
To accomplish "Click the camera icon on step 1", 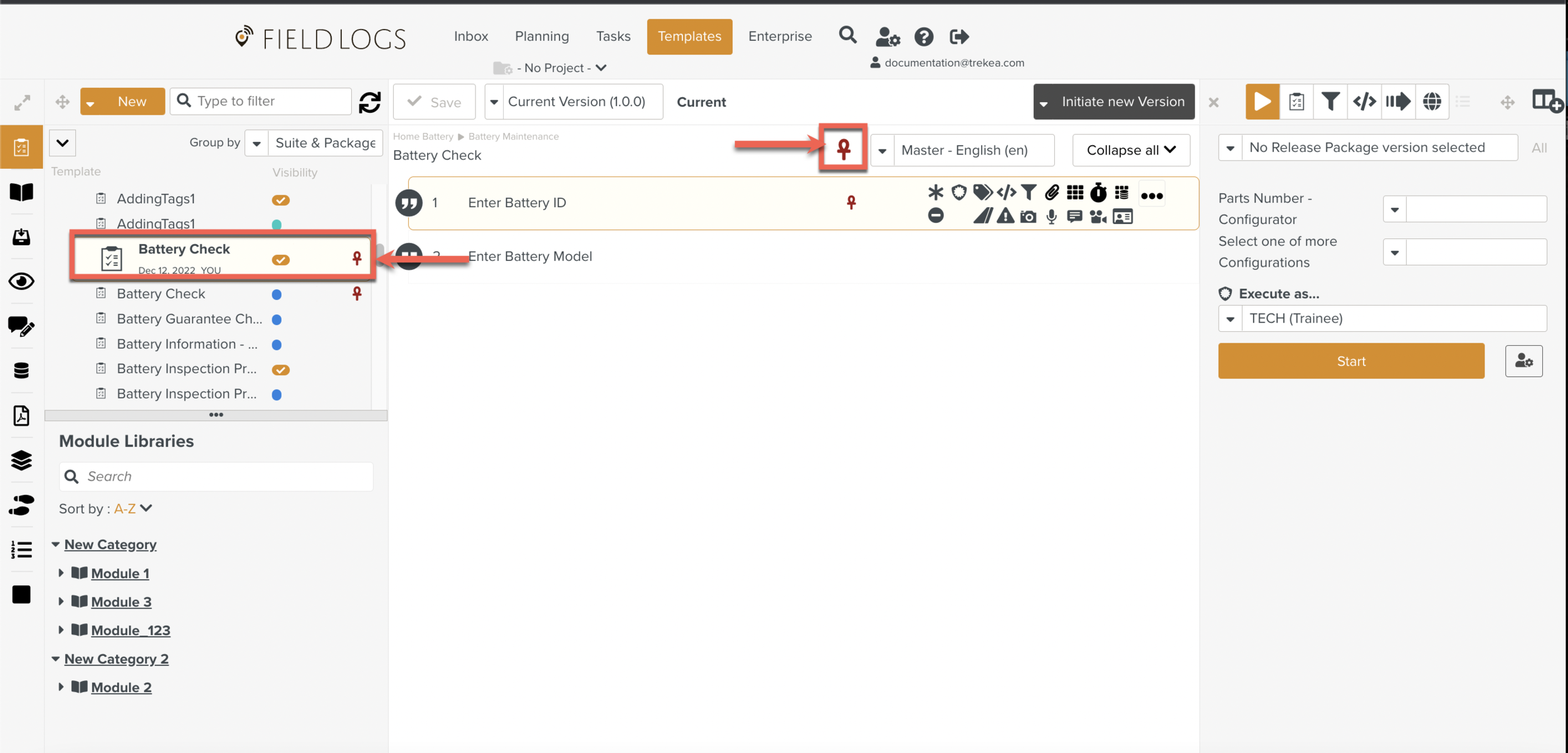I will coord(1028,217).
